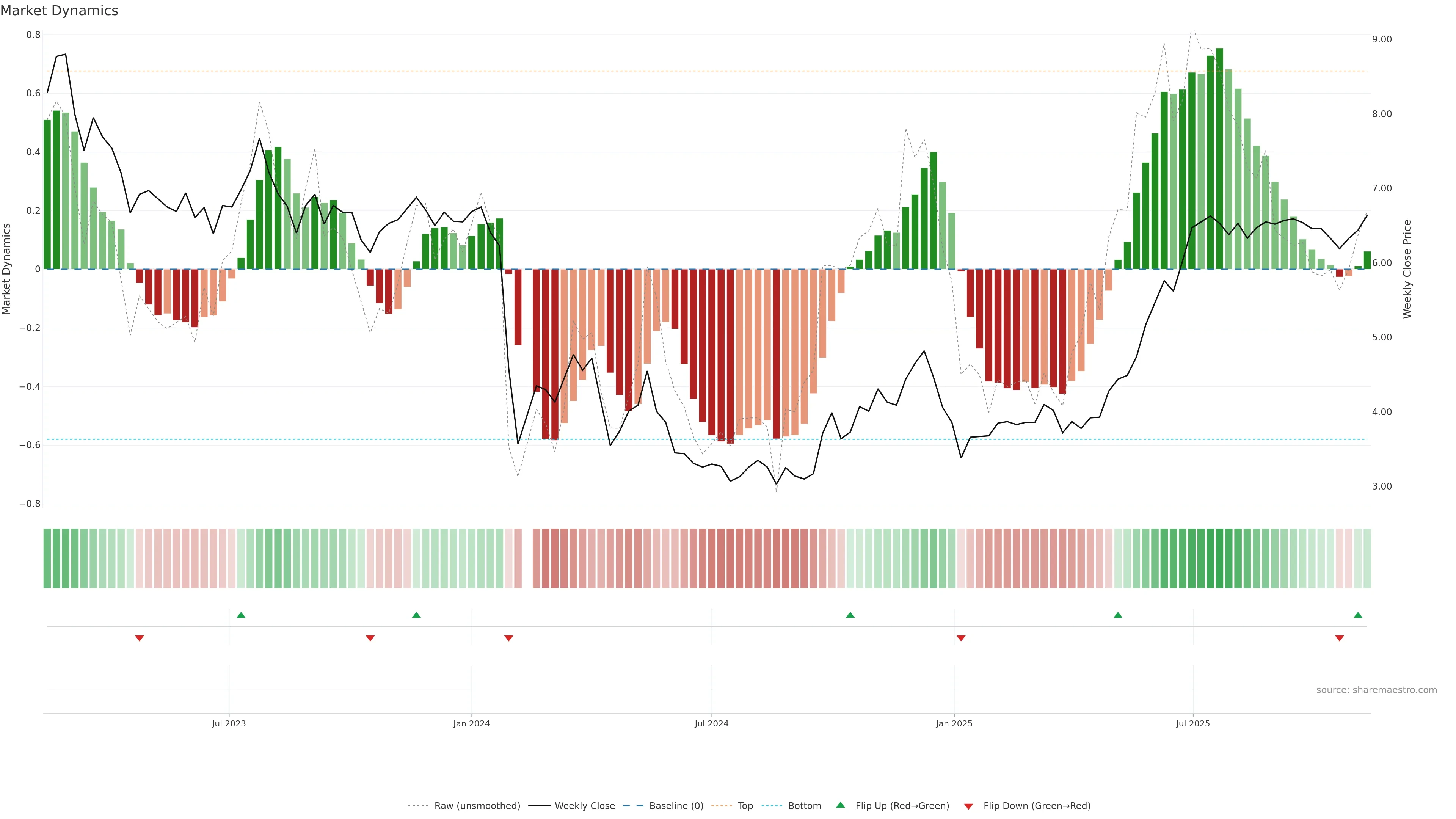Click green flip-up triangle before Jan 2024

tap(417, 615)
